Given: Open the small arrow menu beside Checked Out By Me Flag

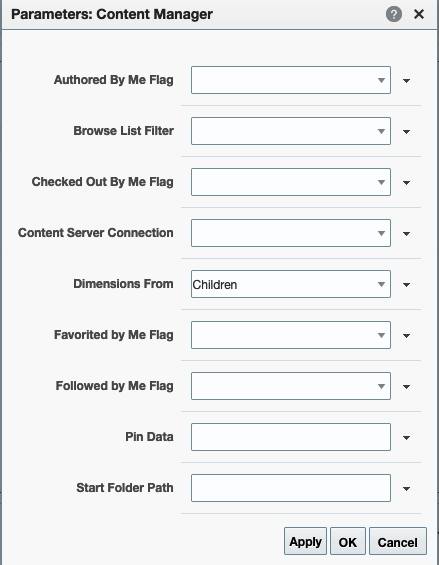Looking at the screenshot, I should (x=406, y=183).
